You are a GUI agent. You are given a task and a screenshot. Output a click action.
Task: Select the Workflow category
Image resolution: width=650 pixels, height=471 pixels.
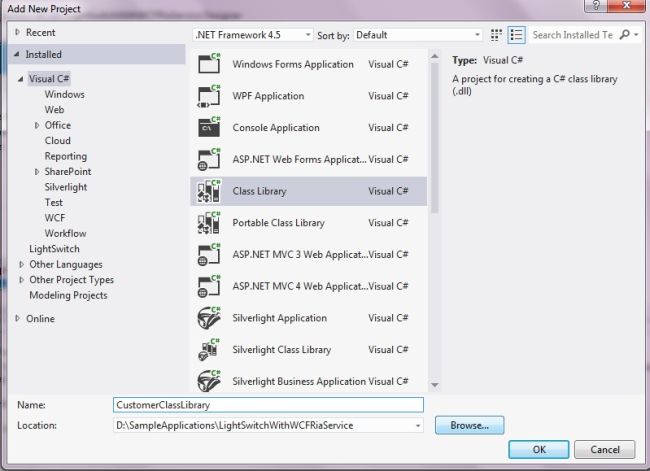65,233
